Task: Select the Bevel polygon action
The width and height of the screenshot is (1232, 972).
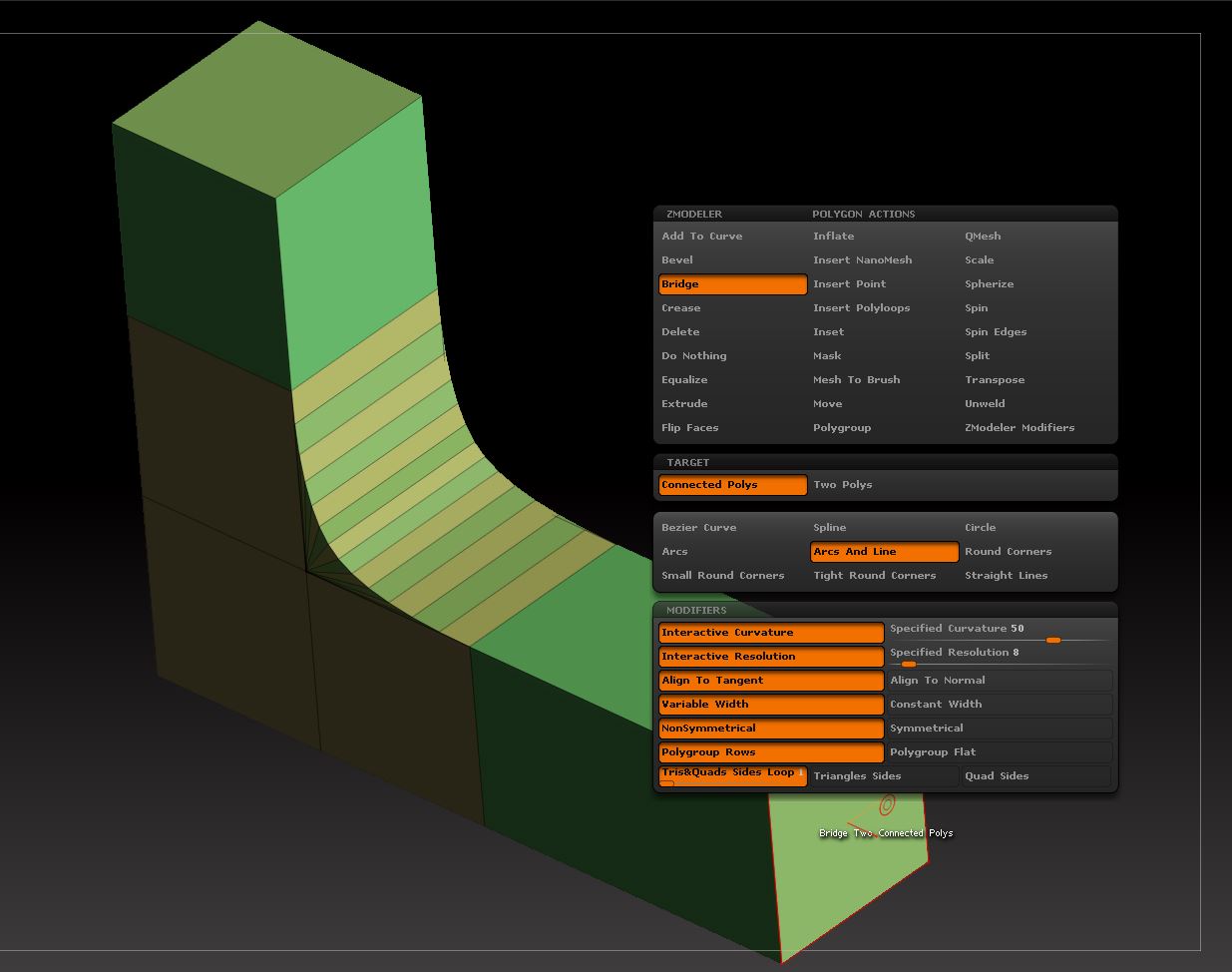Action: point(677,260)
